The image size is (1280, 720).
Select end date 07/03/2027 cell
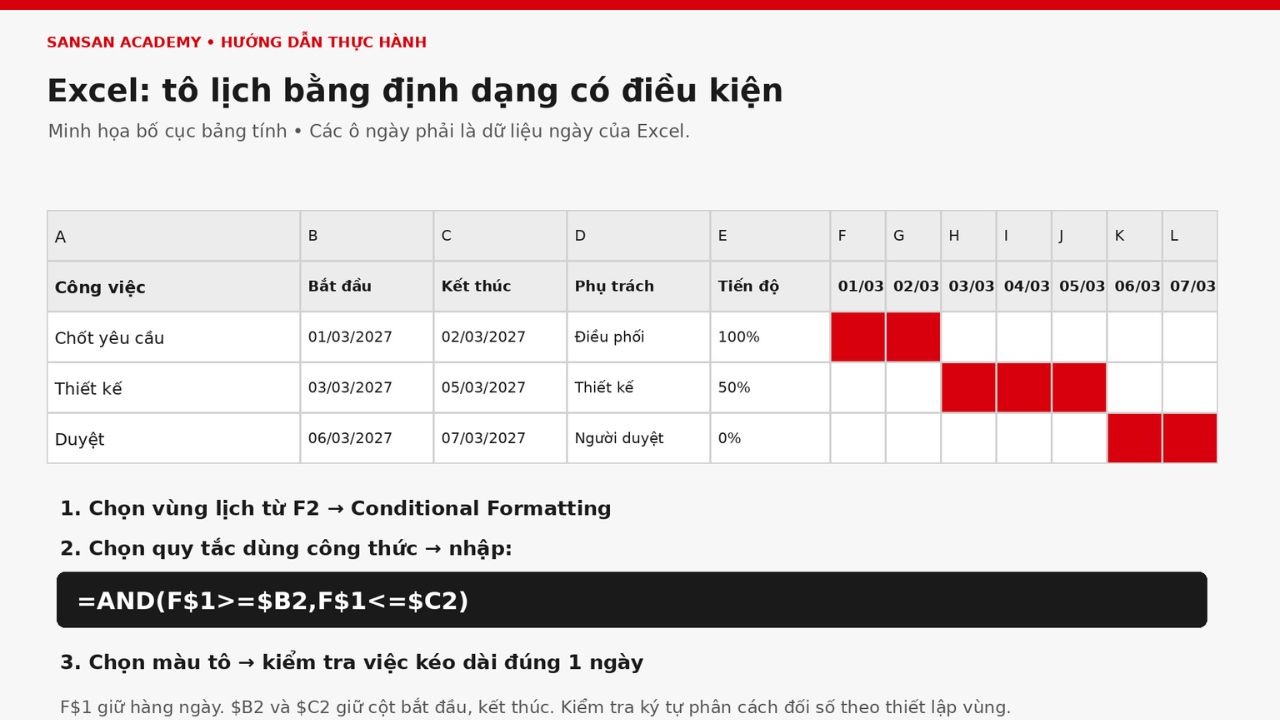[500, 438]
